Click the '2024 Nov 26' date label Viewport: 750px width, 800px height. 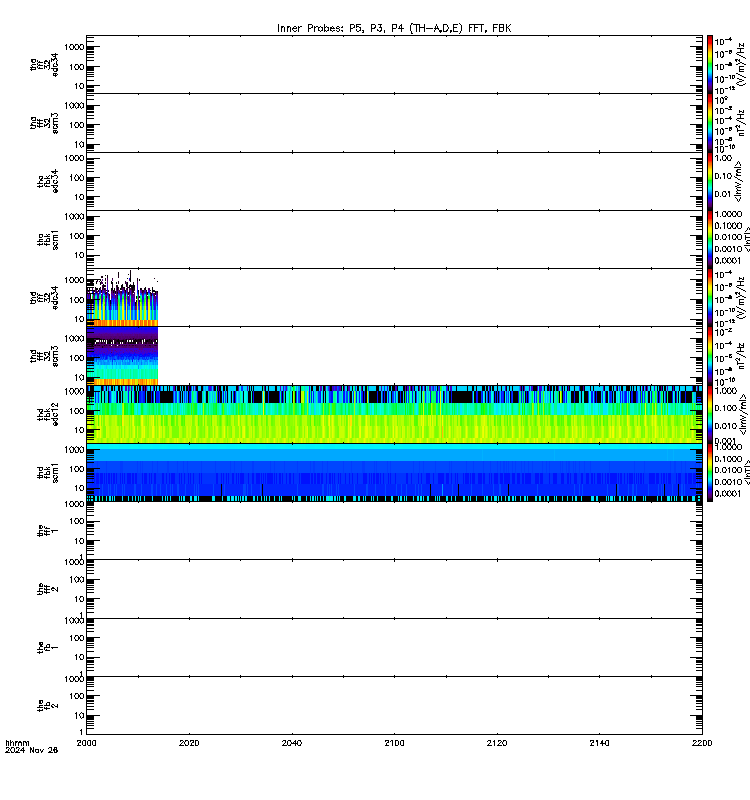click(32, 750)
